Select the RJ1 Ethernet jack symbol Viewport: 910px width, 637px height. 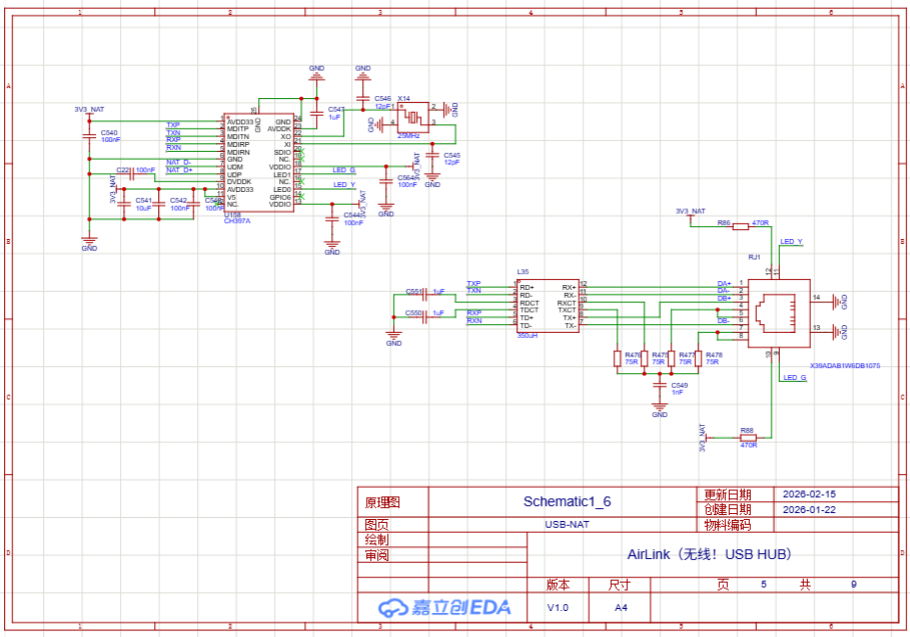779,313
